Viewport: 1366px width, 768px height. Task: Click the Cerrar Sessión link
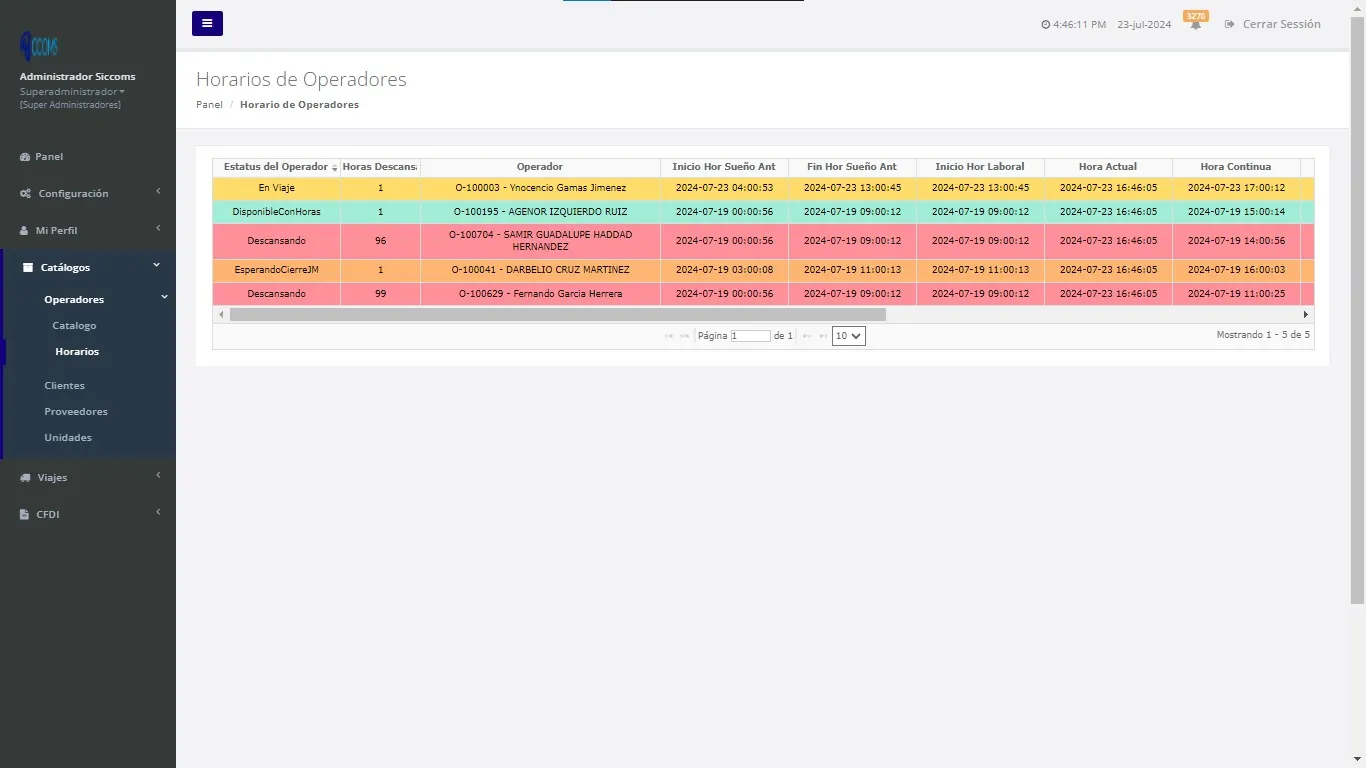click(x=1281, y=24)
